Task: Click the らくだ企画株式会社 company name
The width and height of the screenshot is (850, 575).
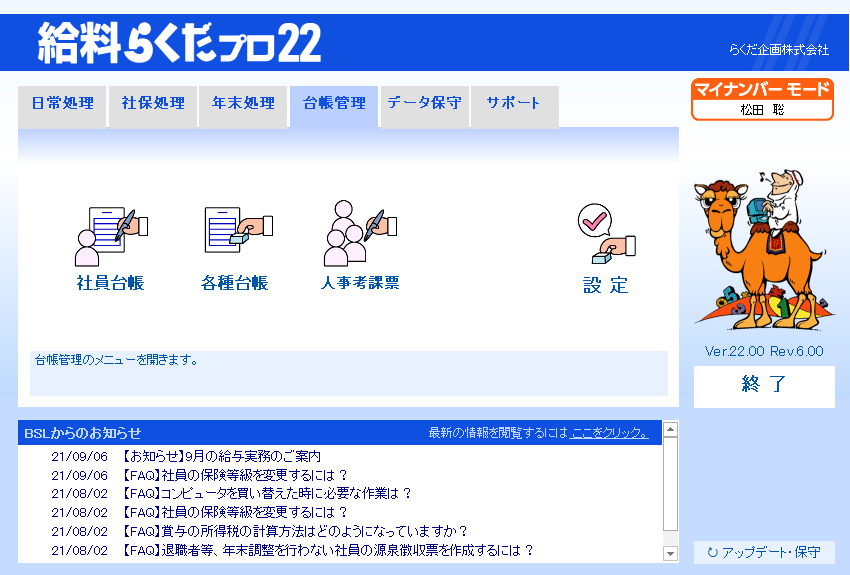Action: [x=779, y=50]
